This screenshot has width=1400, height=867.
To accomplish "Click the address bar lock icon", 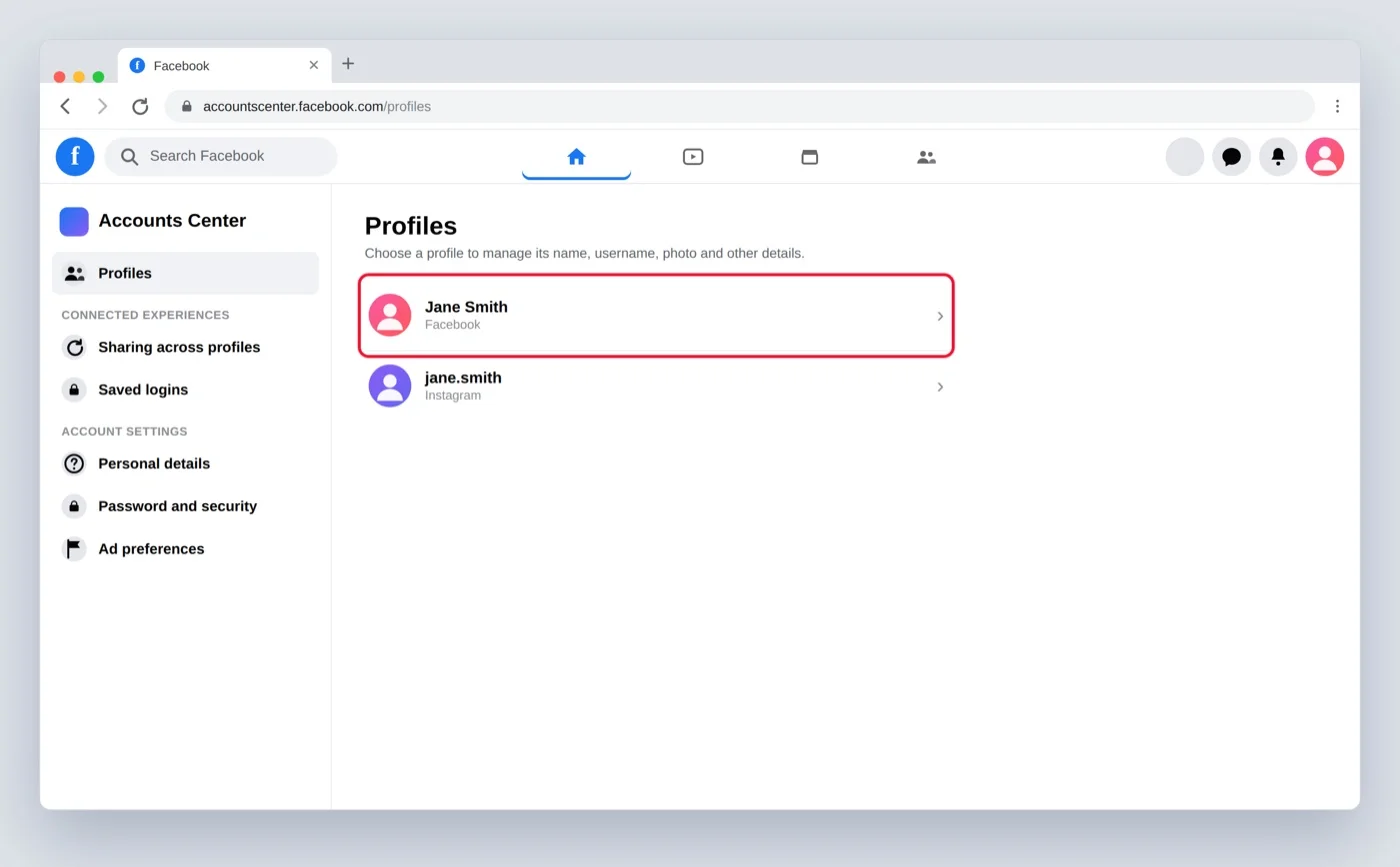I will (x=186, y=106).
